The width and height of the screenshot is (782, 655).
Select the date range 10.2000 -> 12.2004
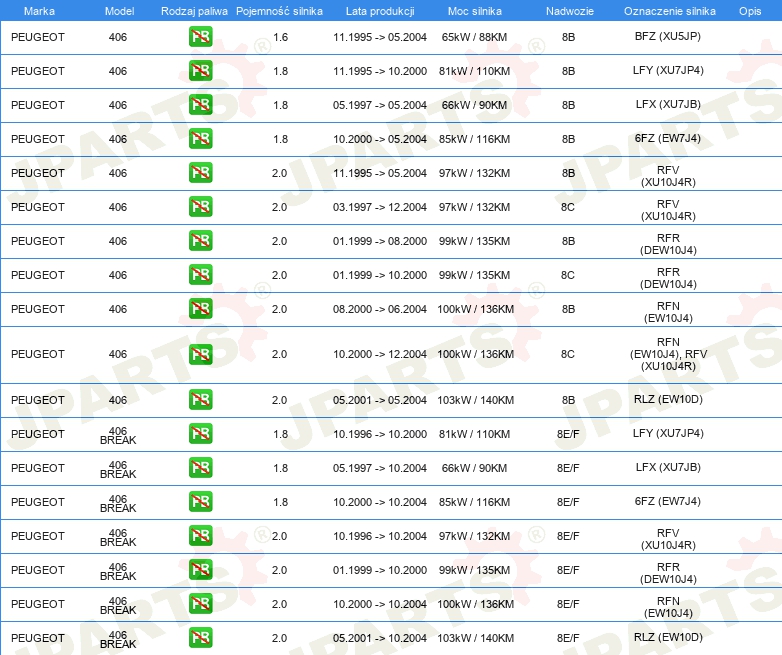click(380, 354)
